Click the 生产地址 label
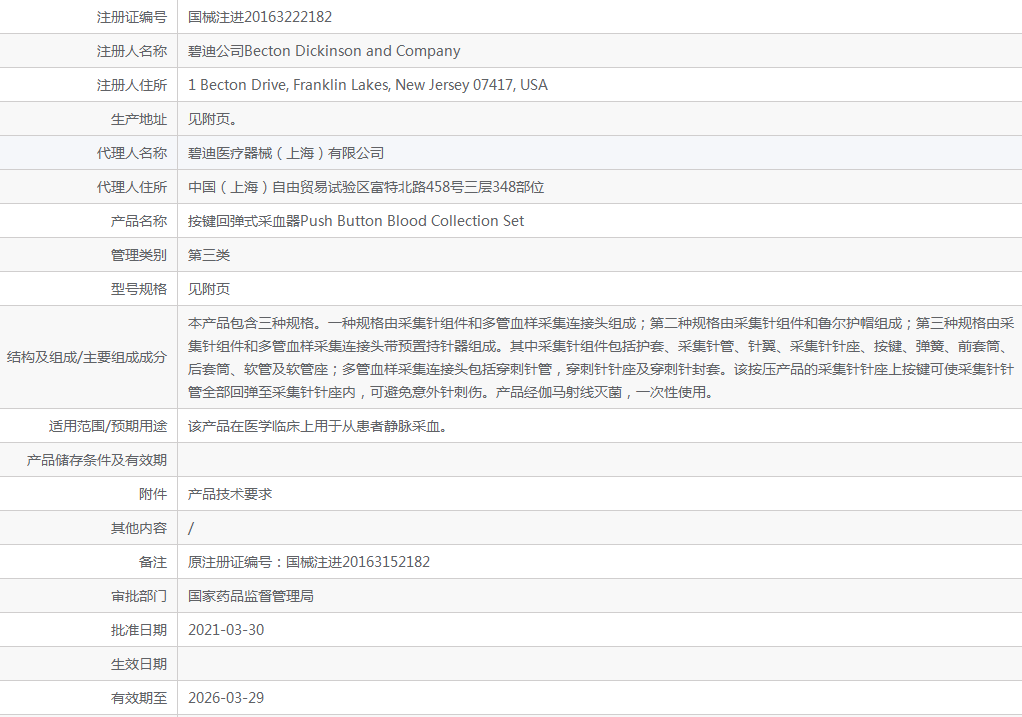Image resolution: width=1022 pixels, height=717 pixels. point(139,119)
